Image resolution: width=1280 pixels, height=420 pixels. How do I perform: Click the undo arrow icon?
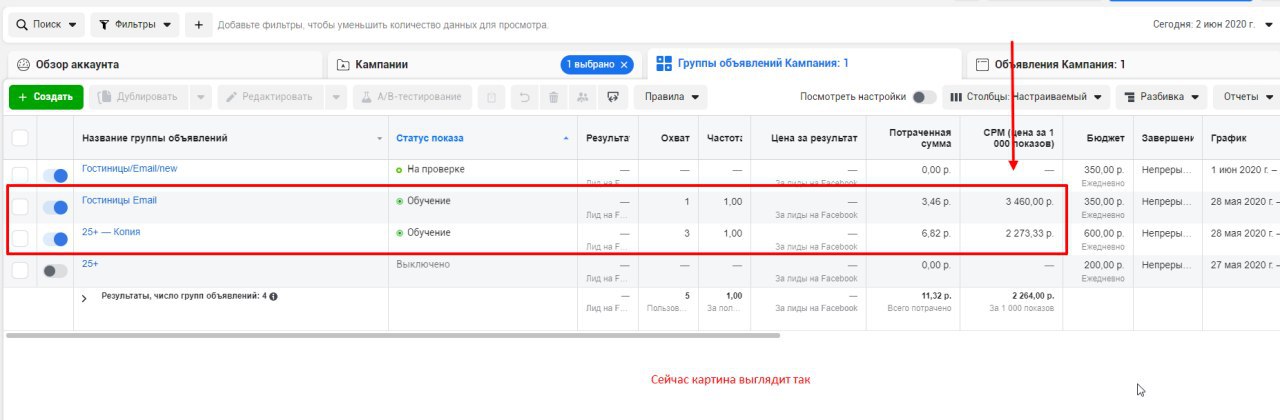pyautogui.click(x=523, y=97)
